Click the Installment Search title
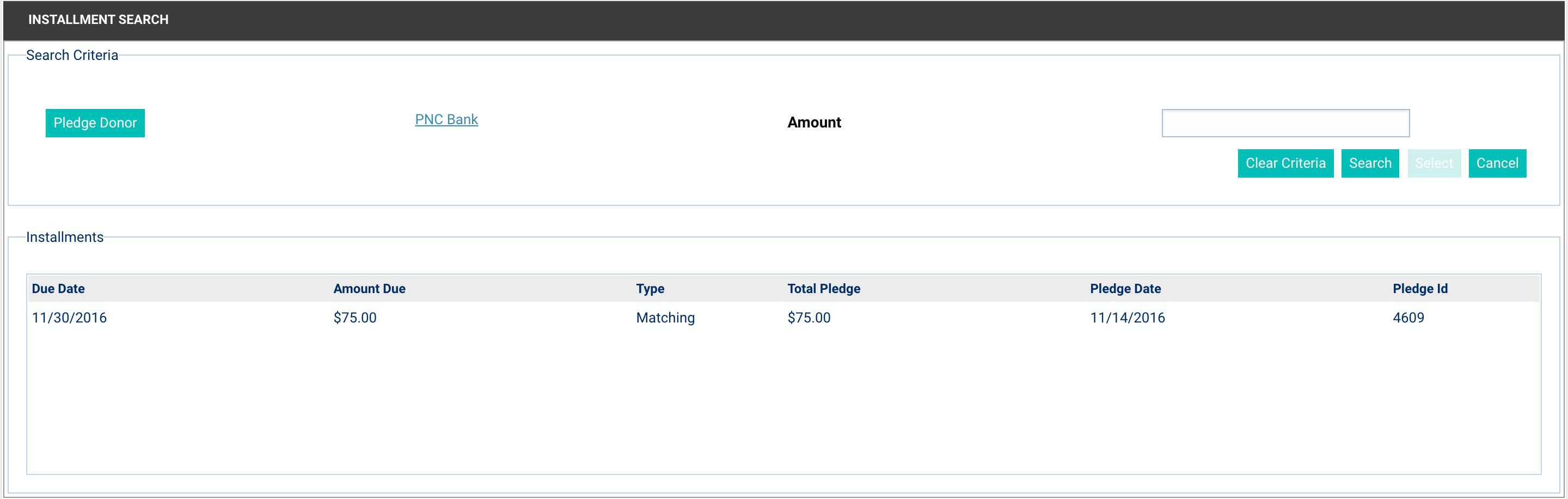1568x499 pixels. pyautogui.click(x=99, y=20)
